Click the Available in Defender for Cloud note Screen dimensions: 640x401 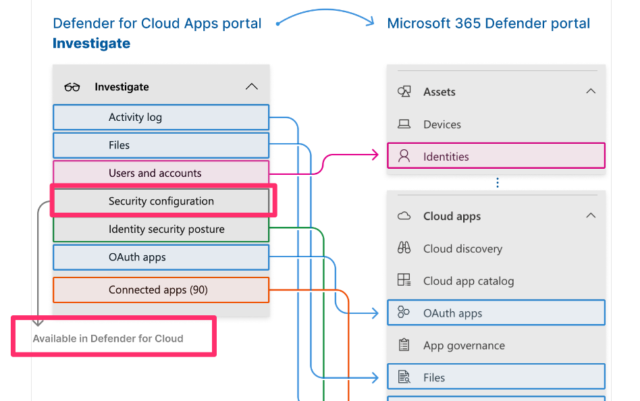[108, 339]
